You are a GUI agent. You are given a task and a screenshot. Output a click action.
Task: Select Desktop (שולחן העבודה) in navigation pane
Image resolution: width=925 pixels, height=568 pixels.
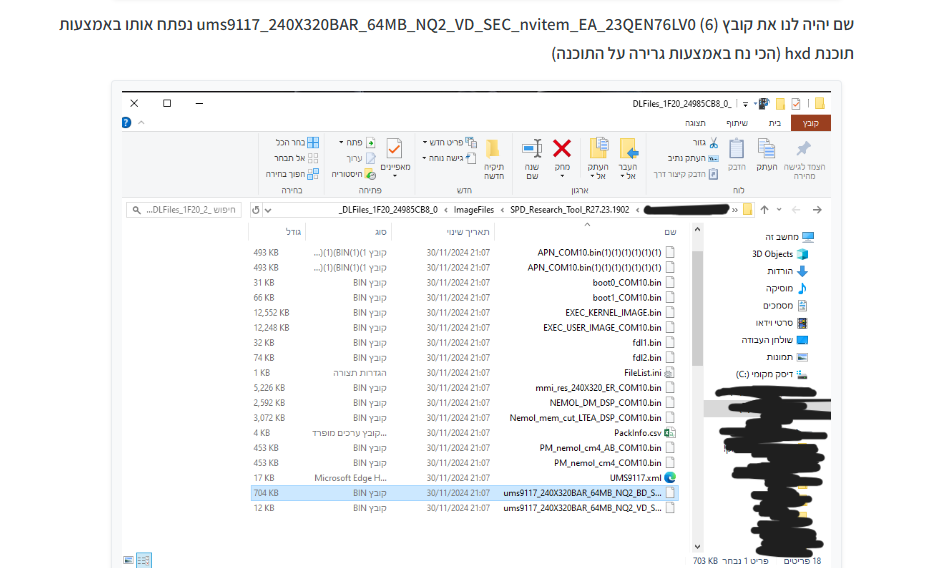click(775, 340)
